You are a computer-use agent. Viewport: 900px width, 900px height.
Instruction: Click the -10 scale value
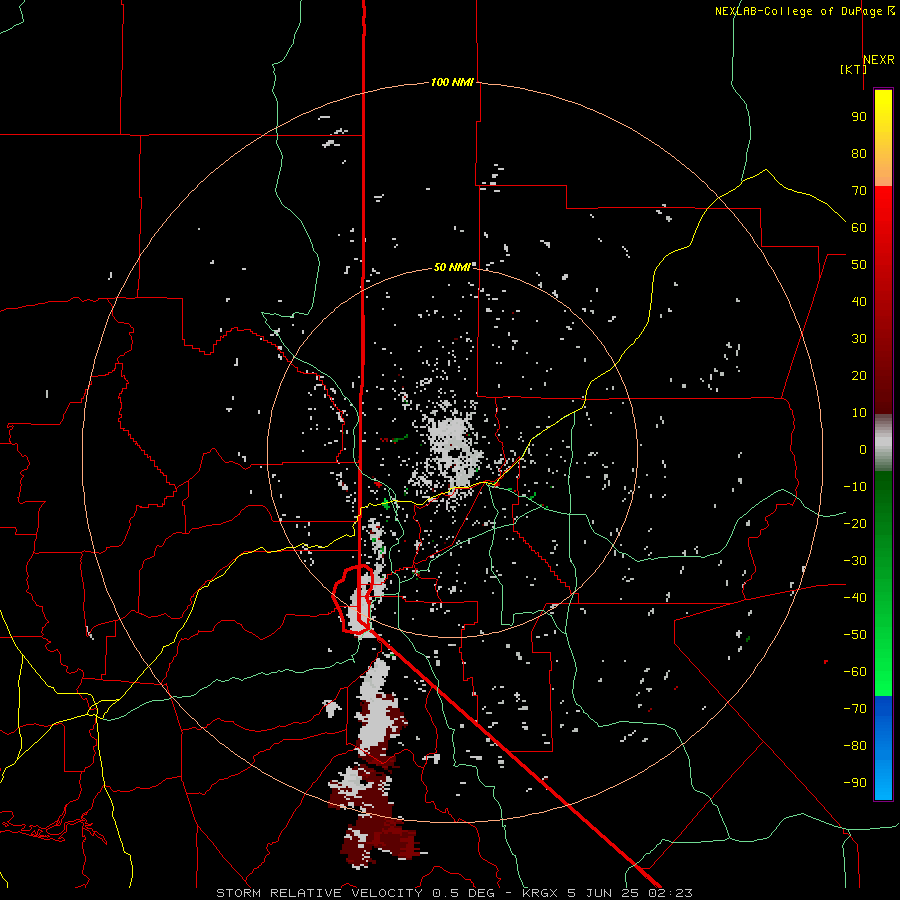855,487
